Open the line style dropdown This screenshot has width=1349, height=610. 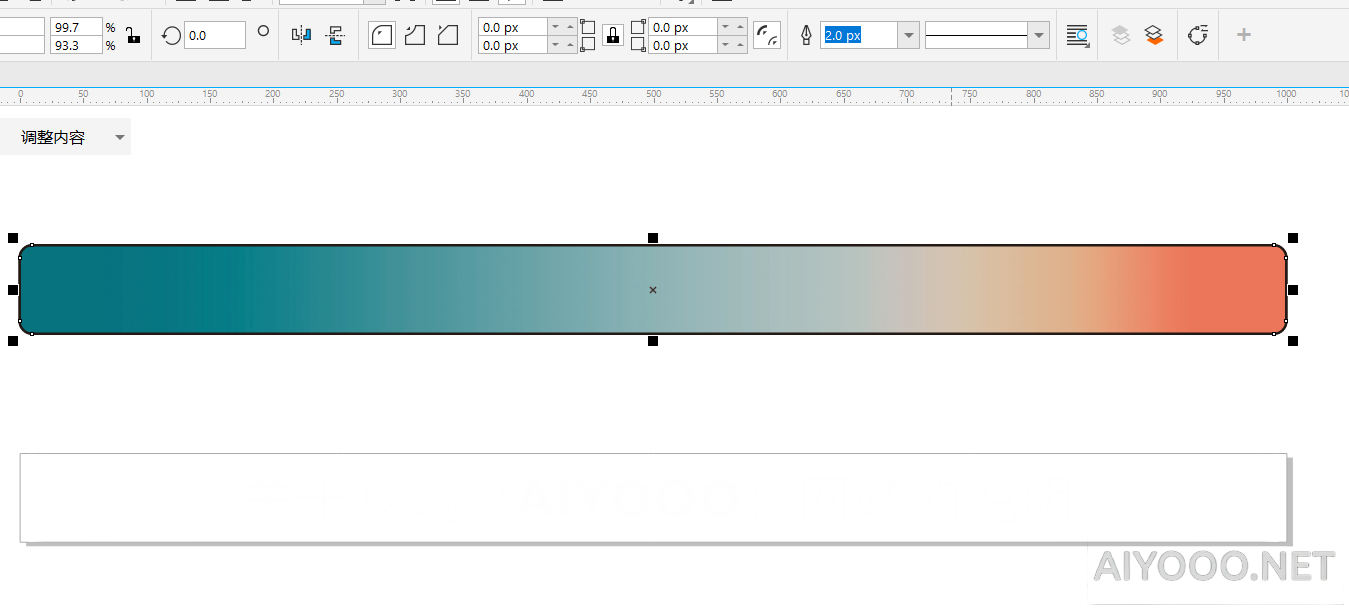click(1039, 35)
